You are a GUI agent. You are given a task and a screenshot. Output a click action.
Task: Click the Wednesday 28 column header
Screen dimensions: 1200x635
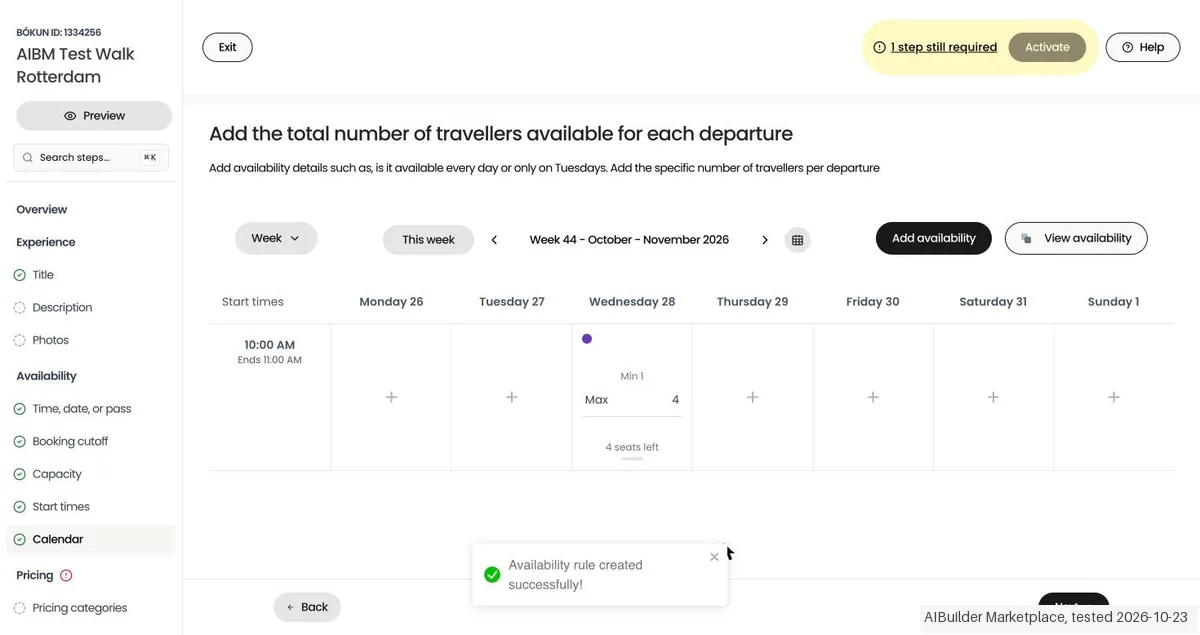[x=632, y=302]
